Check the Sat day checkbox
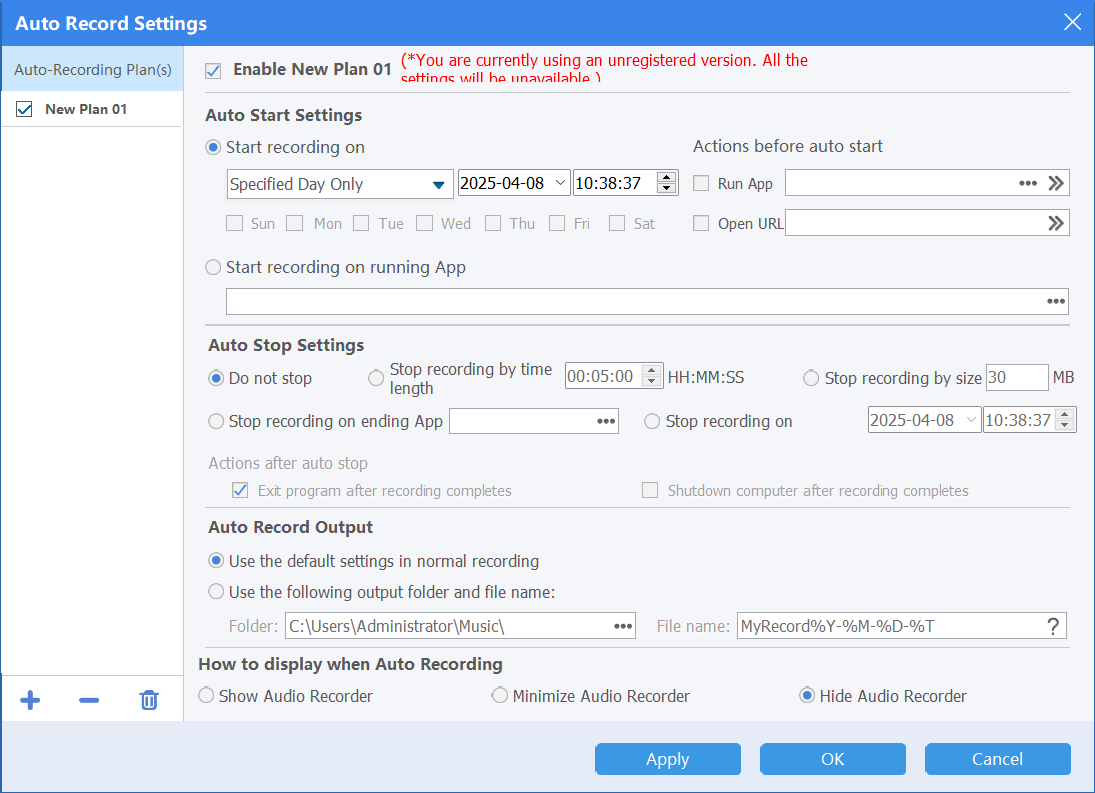1095x793 pixels. coord(617,223)
